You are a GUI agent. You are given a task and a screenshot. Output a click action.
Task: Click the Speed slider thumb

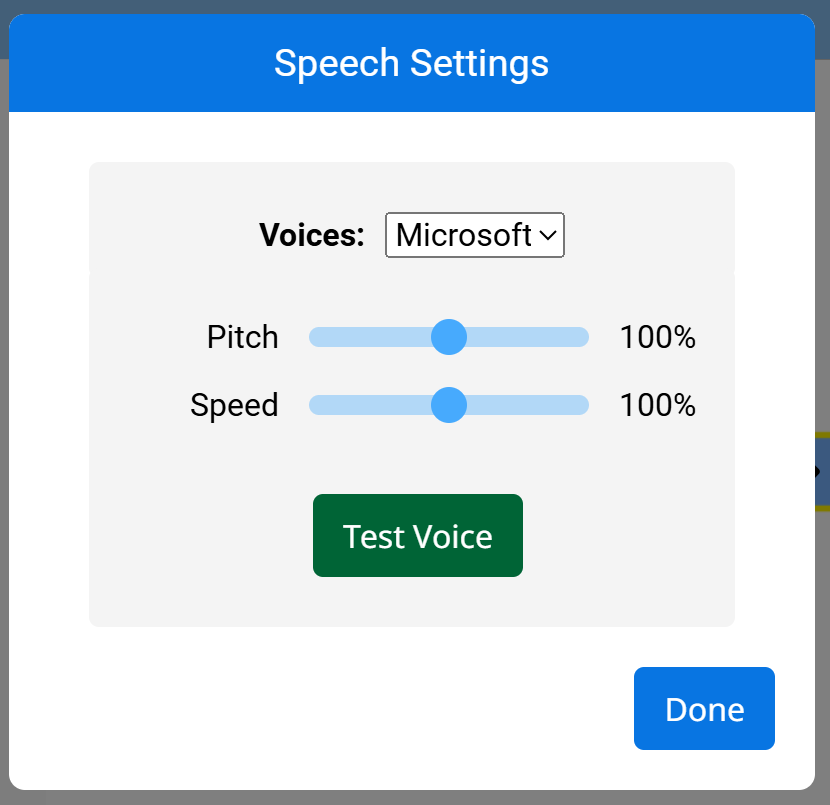448,405
